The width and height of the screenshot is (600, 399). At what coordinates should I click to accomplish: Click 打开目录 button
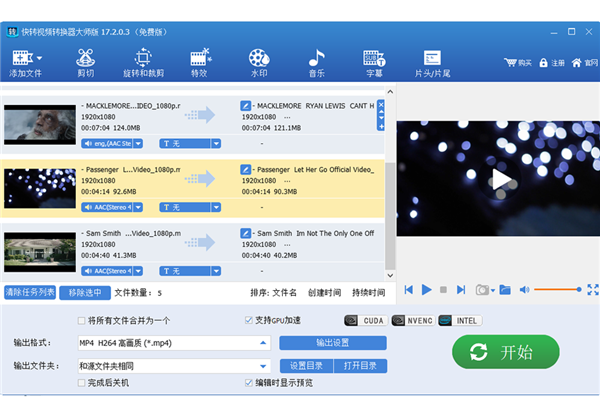click(x=360, y=366)
